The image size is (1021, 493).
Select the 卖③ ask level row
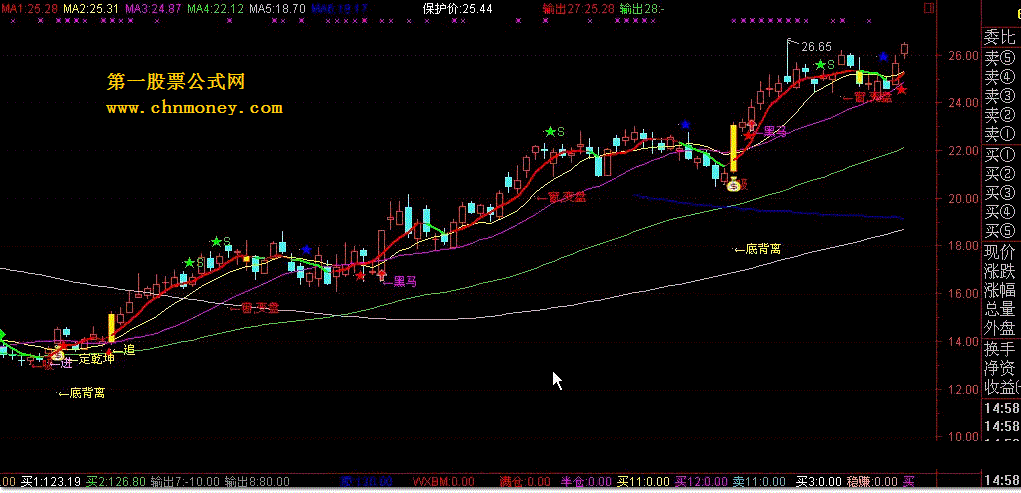coord(1000,96)
